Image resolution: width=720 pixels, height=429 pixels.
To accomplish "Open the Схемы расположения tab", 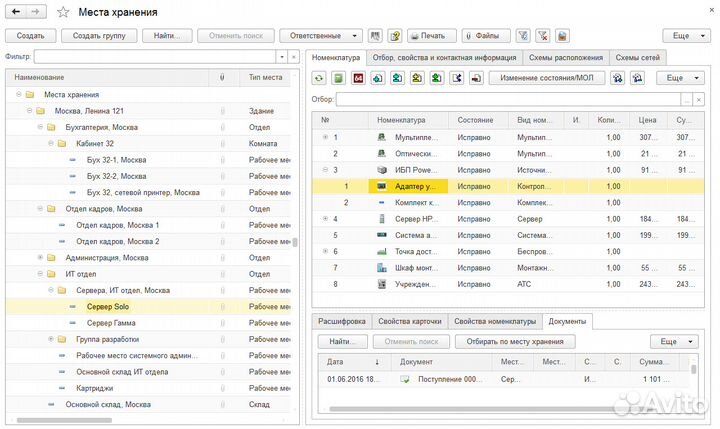I will 566,58.
